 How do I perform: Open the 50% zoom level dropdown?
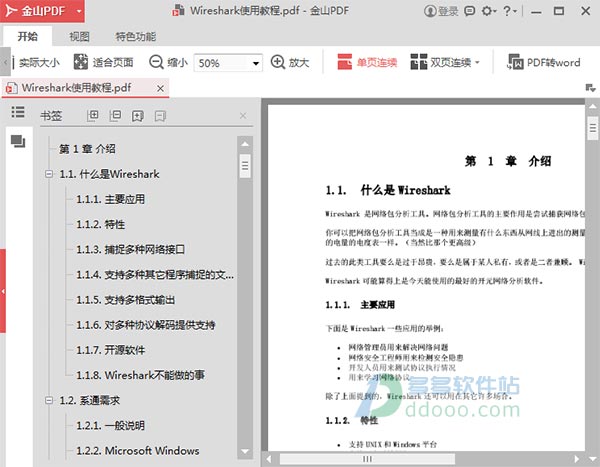point(256,63)
